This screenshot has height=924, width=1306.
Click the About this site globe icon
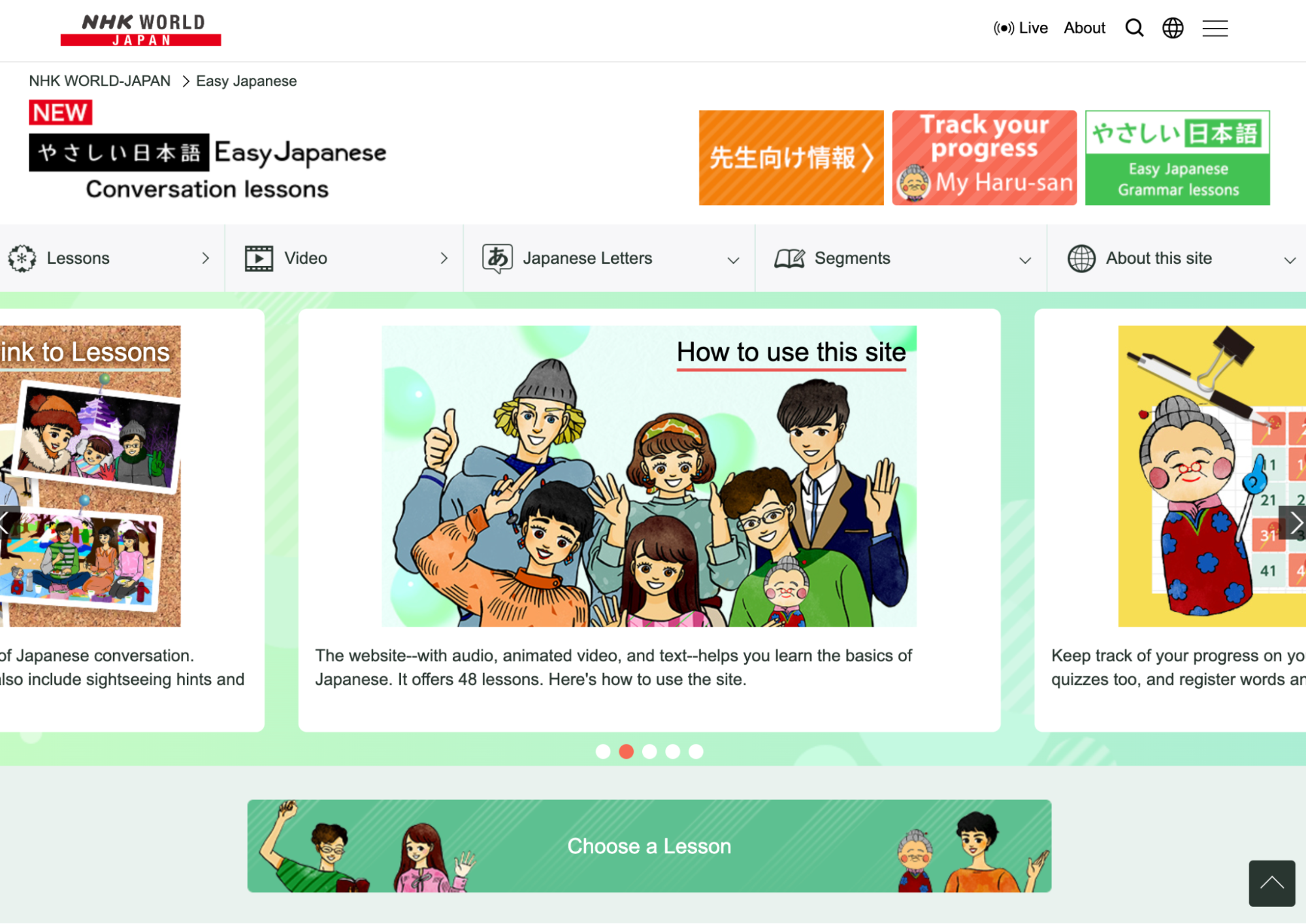pyautogui.click(x=1081, y=258)
